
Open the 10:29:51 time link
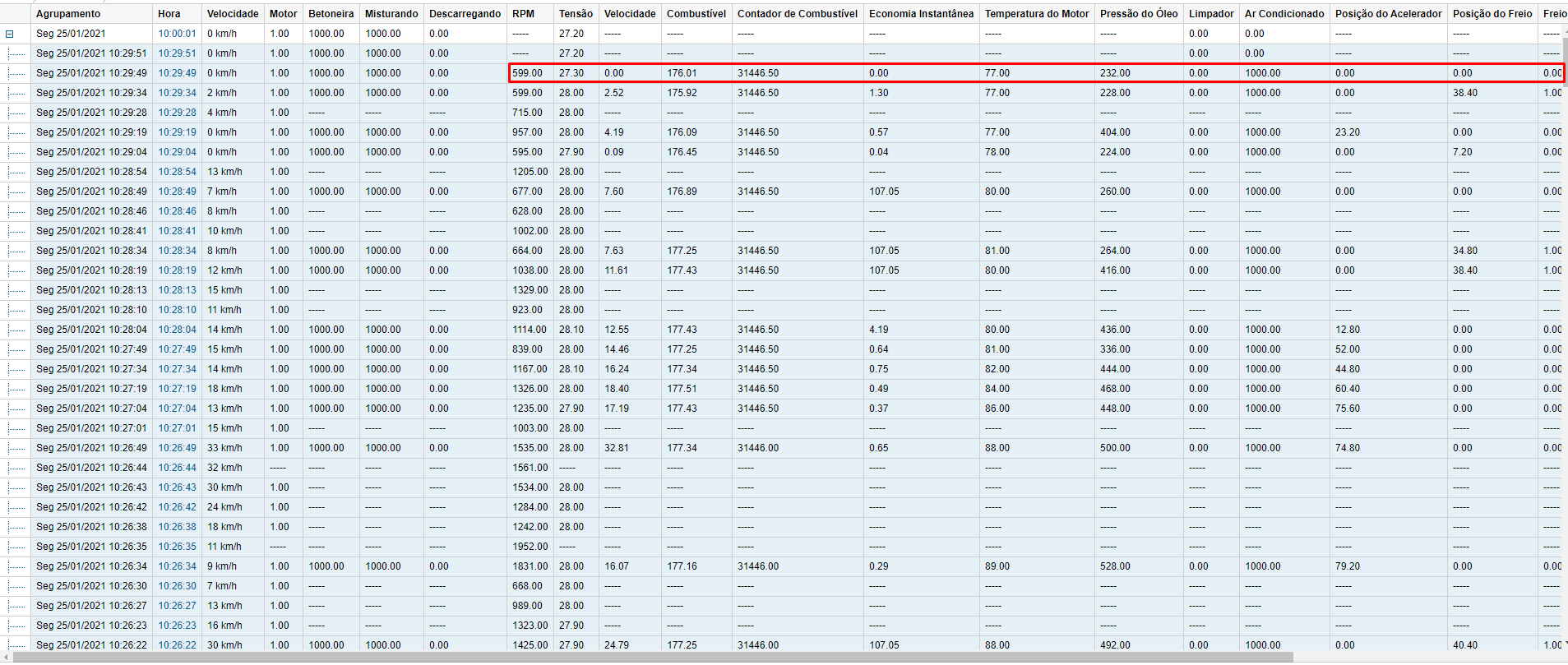178,53
